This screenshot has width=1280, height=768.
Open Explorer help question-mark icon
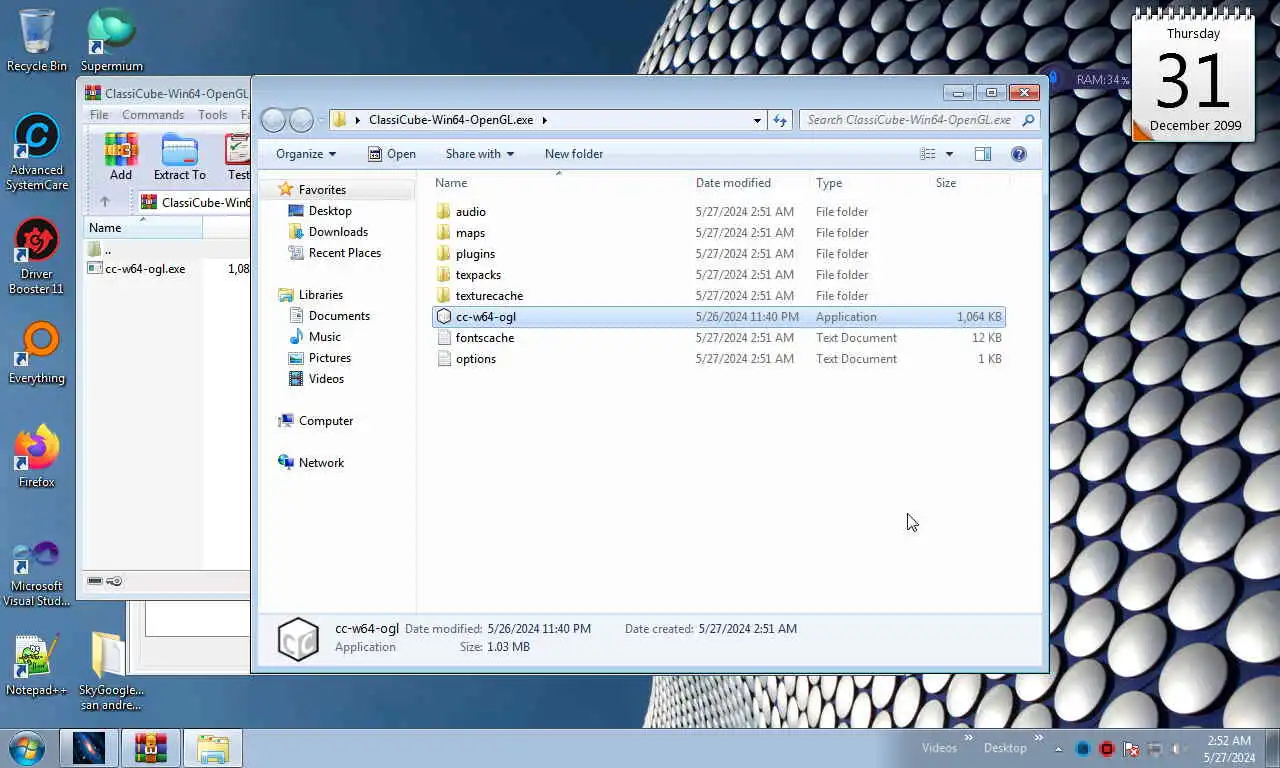1019,154
